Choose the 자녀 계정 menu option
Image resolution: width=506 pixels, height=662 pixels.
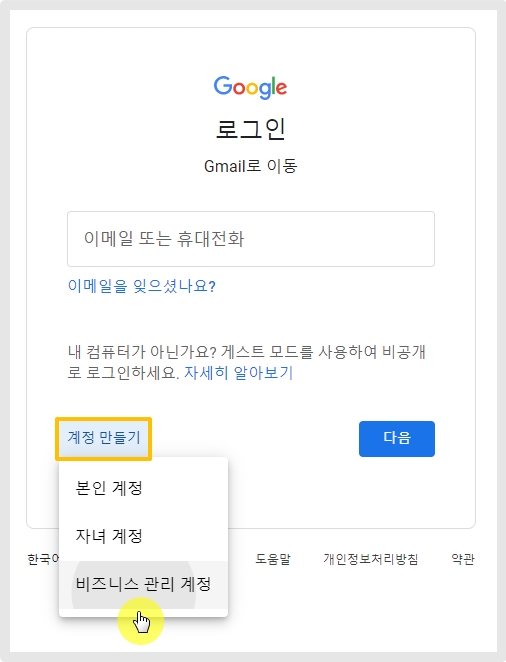click(x=143, y=537)
